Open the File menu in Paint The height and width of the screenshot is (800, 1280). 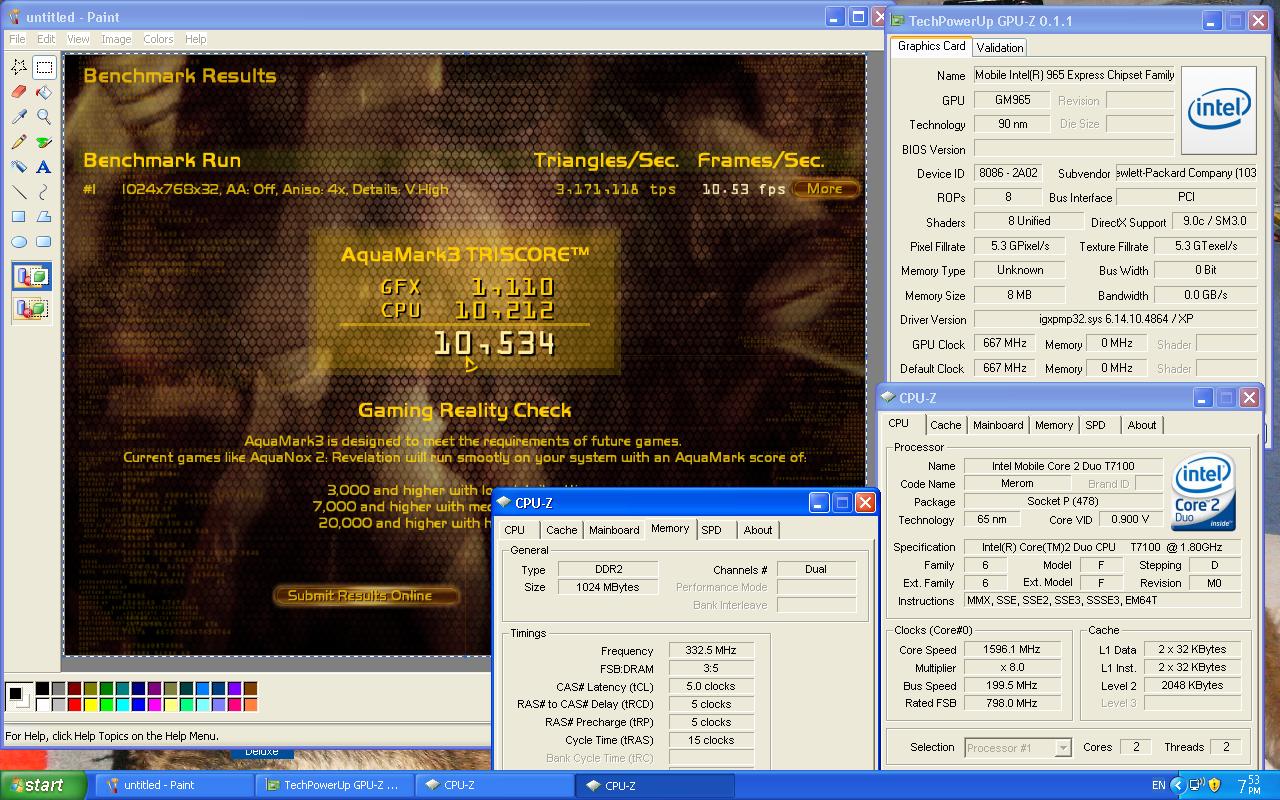click(x=17, y=39)
